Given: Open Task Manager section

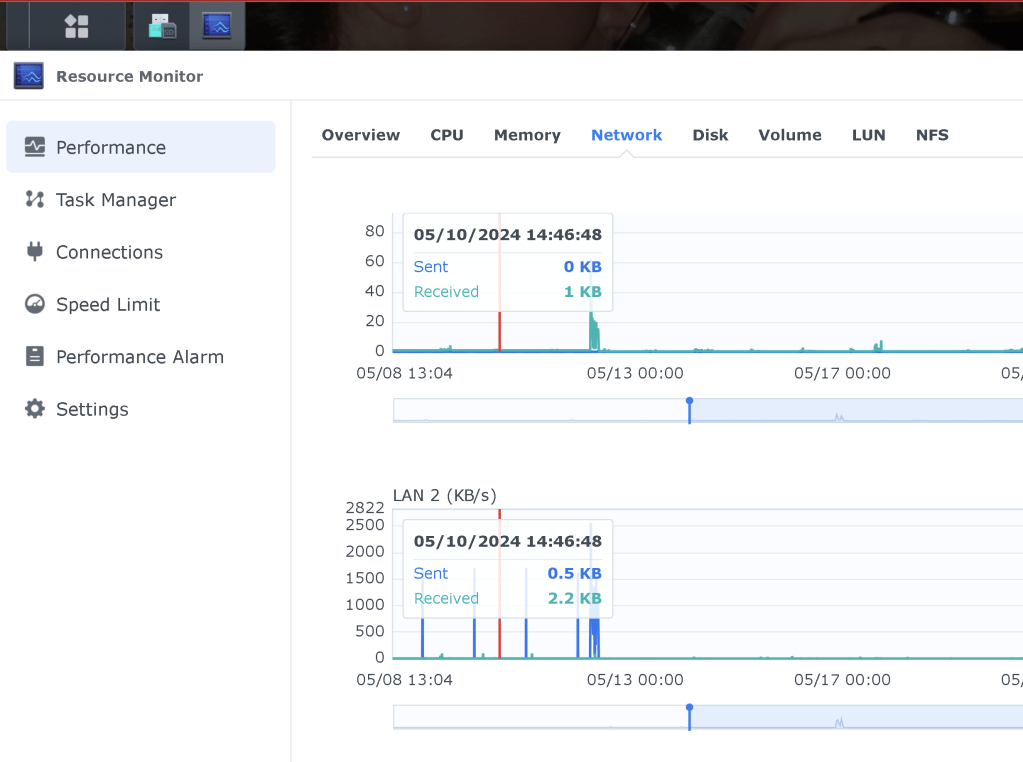Looking at the screenshot, I should pos(141,199).
